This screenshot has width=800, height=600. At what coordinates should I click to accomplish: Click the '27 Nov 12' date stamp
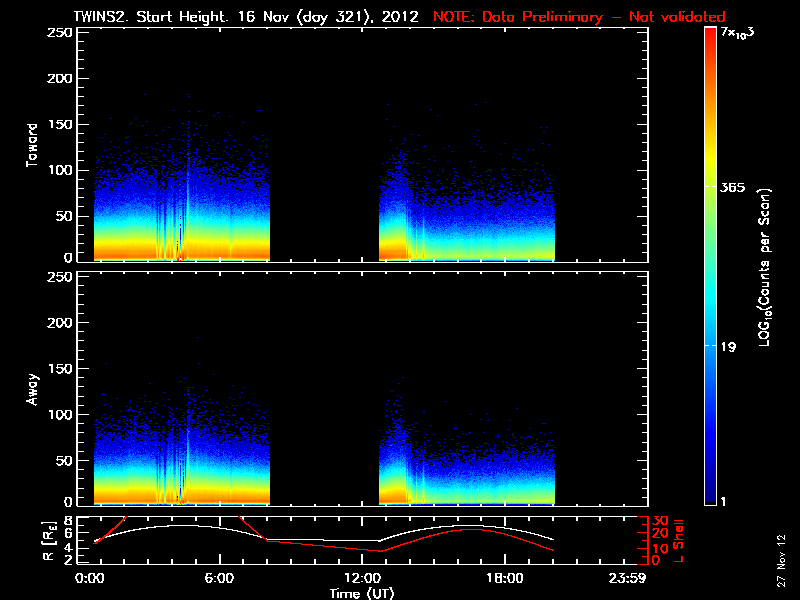coord(780,566)
